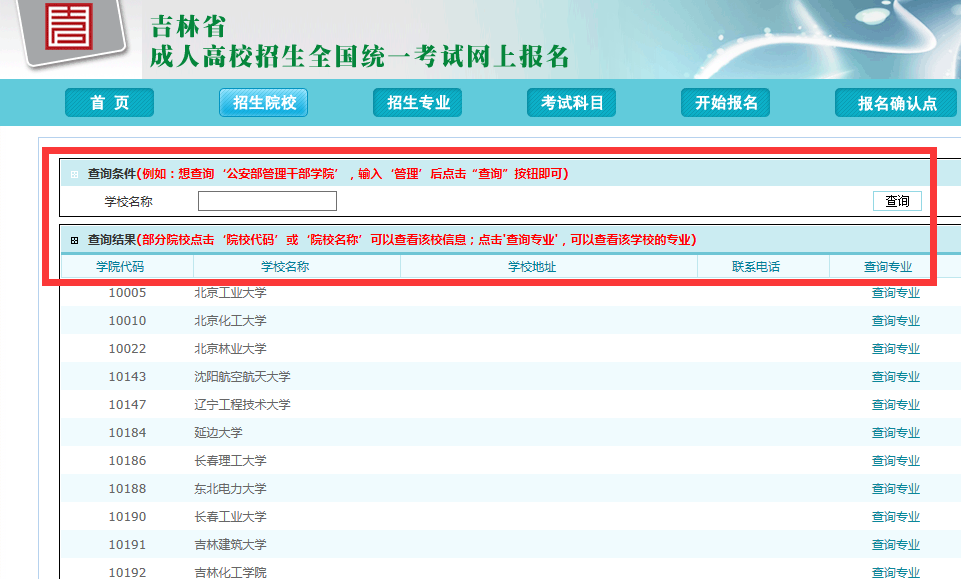This screenshot has width=961, height=579.
Task: Click school code 10022
Action: pyautogui.click(x=127, y=349)
